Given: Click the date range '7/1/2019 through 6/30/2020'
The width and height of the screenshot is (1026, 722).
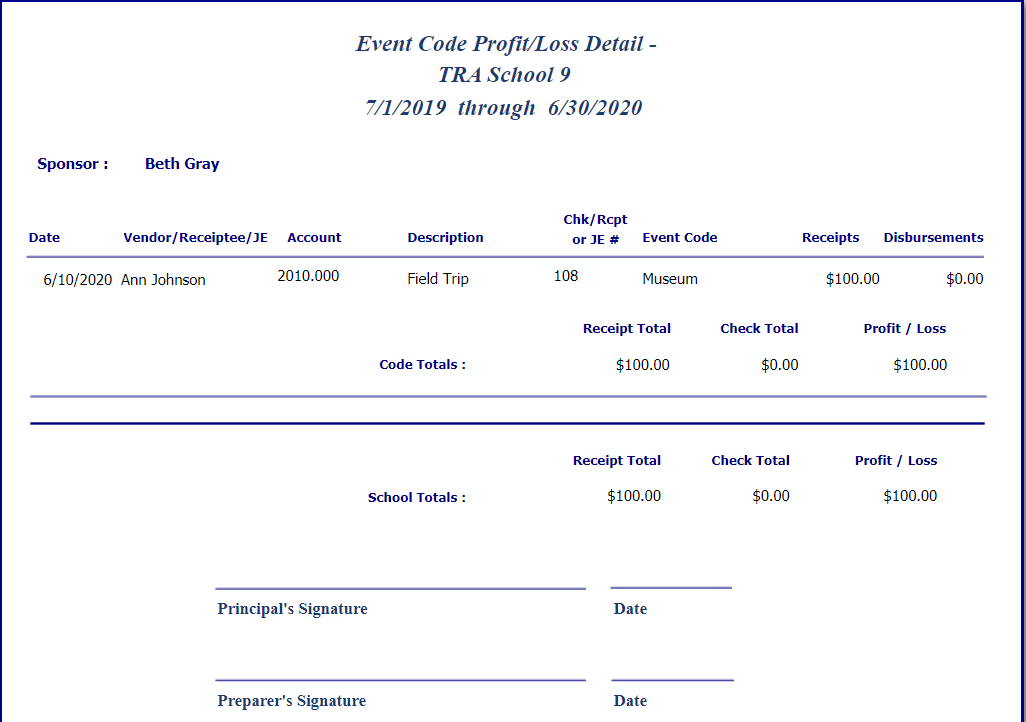Looking at the screenshot, I should [x=503, y=107].
